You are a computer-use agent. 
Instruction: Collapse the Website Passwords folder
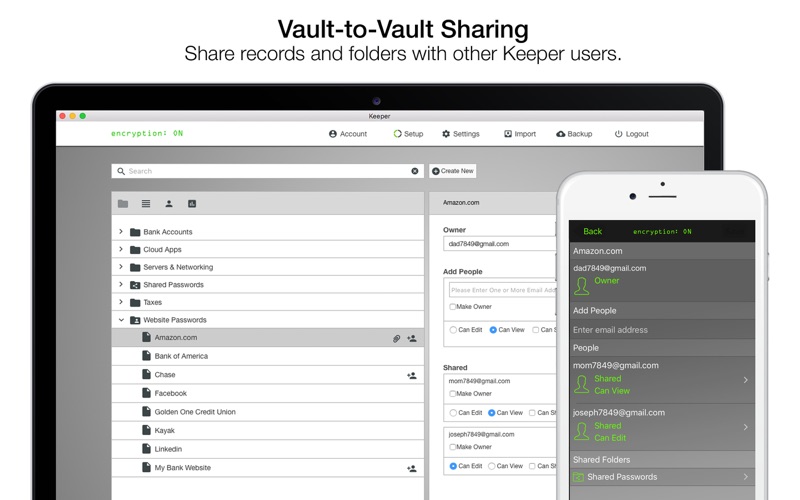tap(121, 320)
